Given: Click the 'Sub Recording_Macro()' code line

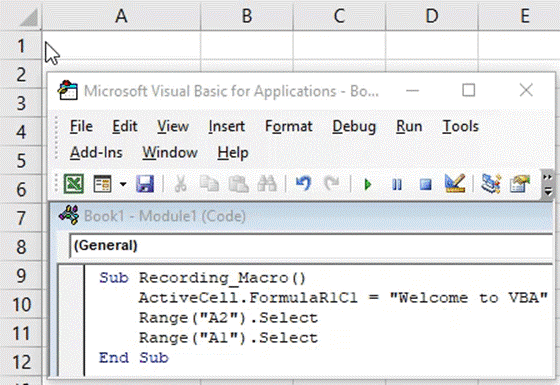Looking at the screenshot, I should tap(202, 278).
